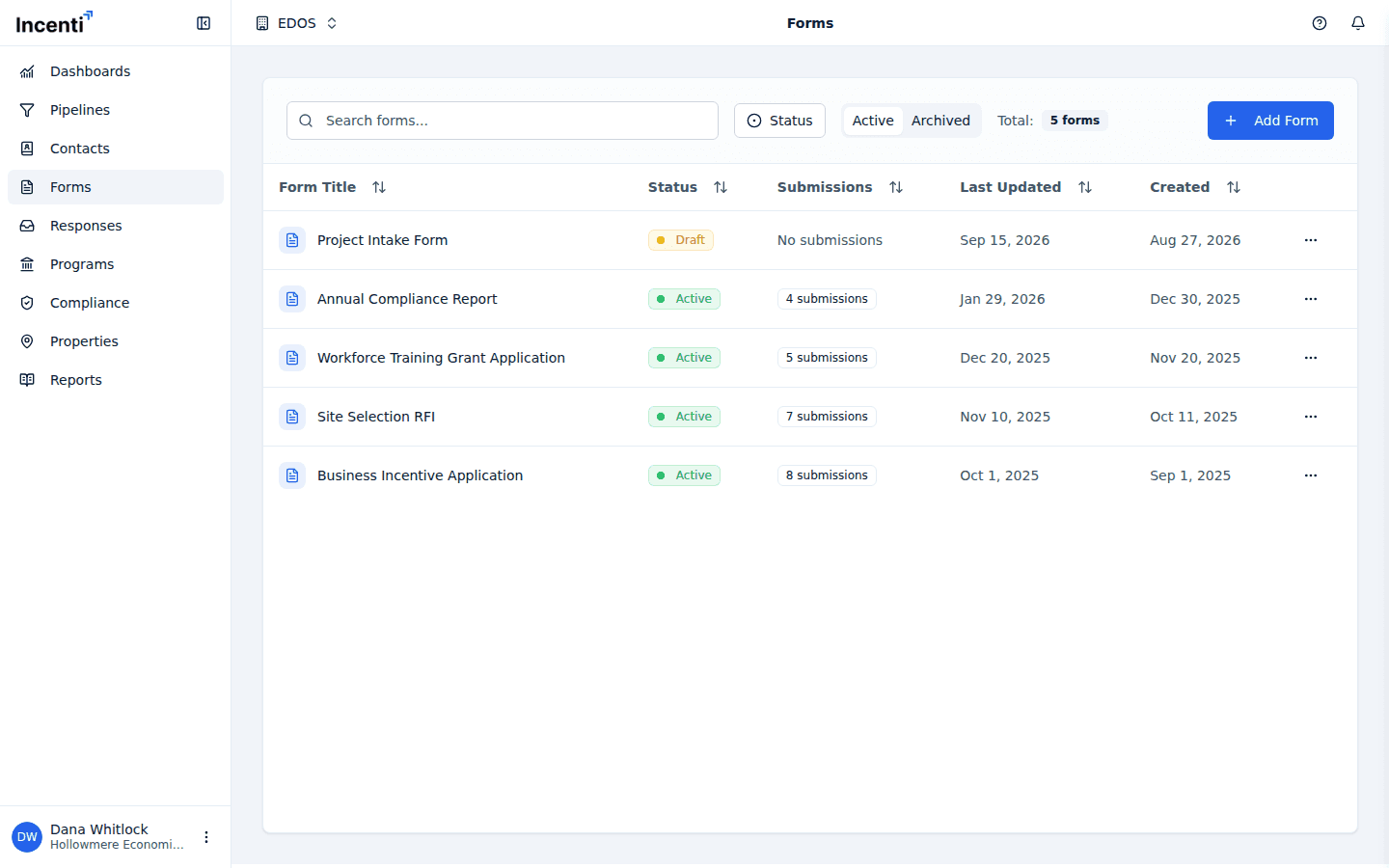Click the 7 submissions badge
1389x868 pixels.
point(827,417)
